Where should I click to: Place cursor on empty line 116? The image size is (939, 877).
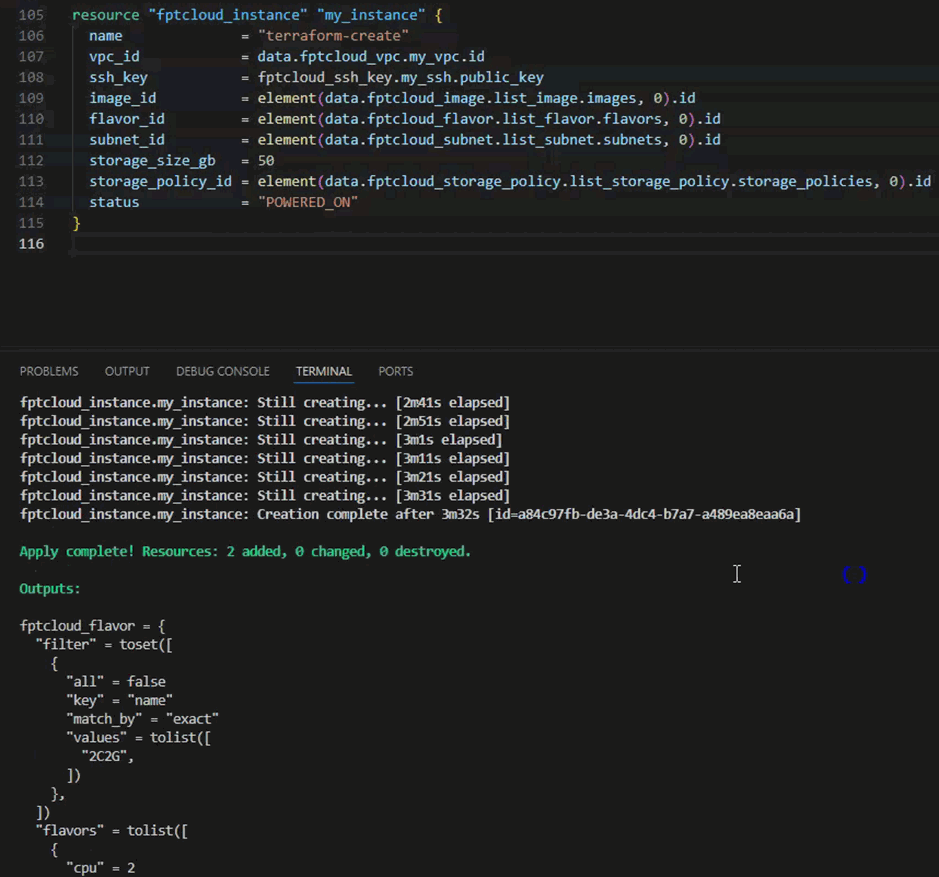503,244
